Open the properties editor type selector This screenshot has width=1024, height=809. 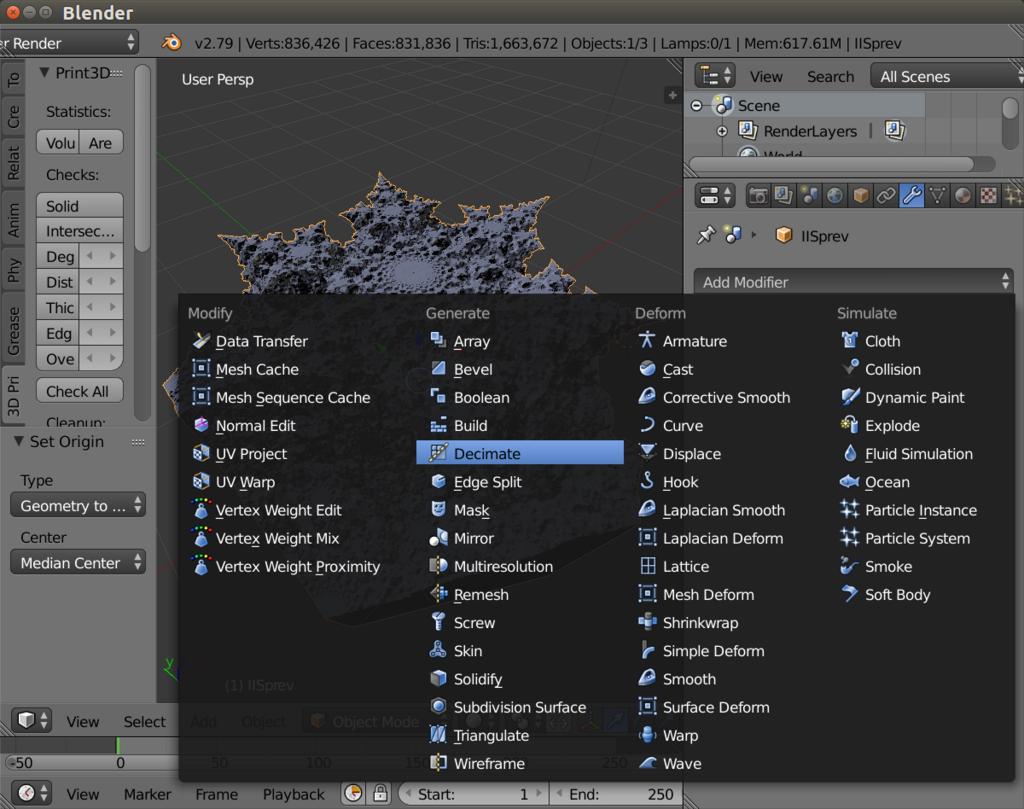[715, 195]
